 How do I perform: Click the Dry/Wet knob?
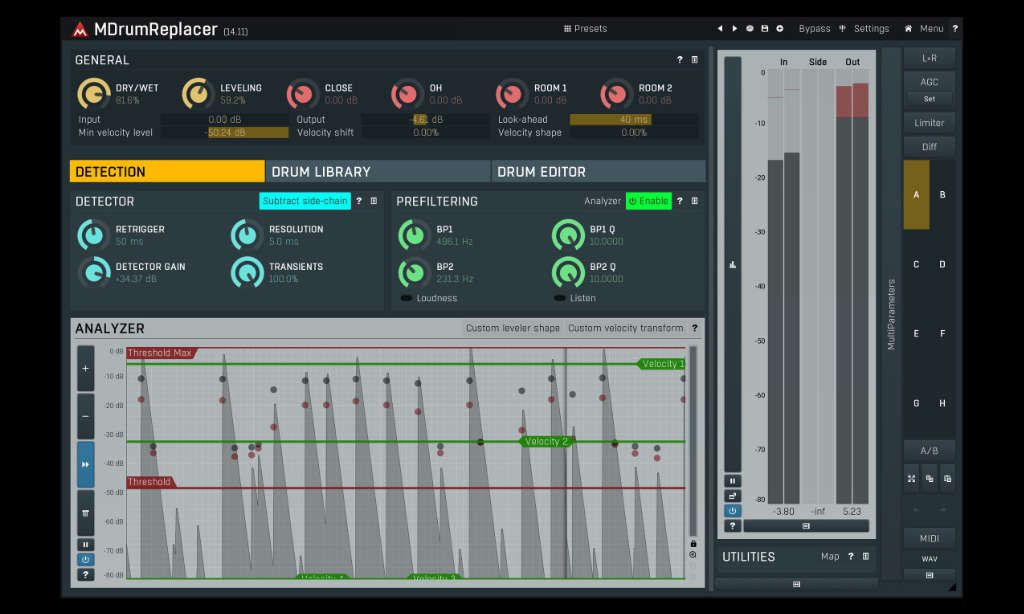tap(93, 93)
